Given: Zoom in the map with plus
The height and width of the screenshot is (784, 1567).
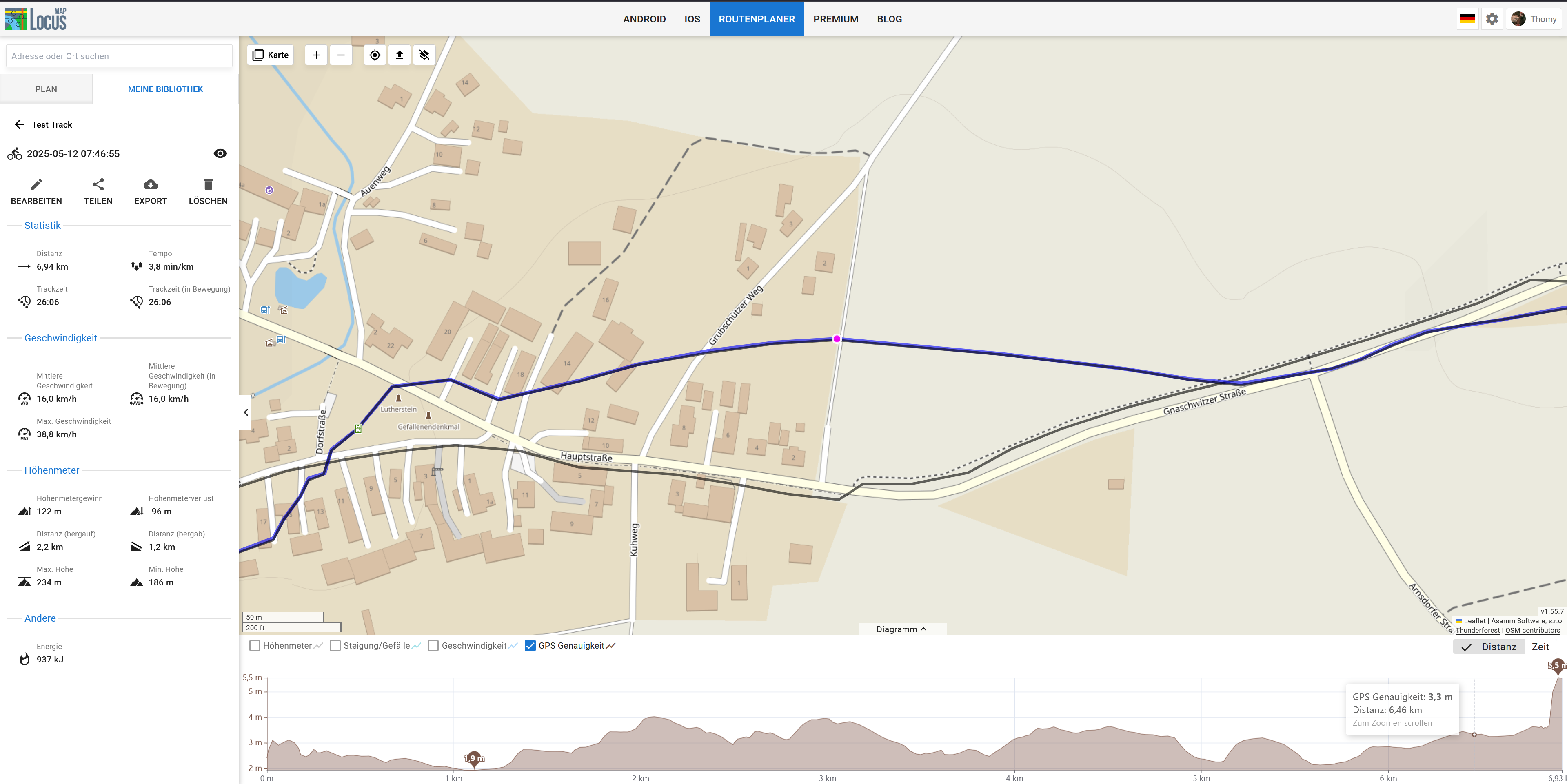Looking at the screenshot, I should click(316, 55).
